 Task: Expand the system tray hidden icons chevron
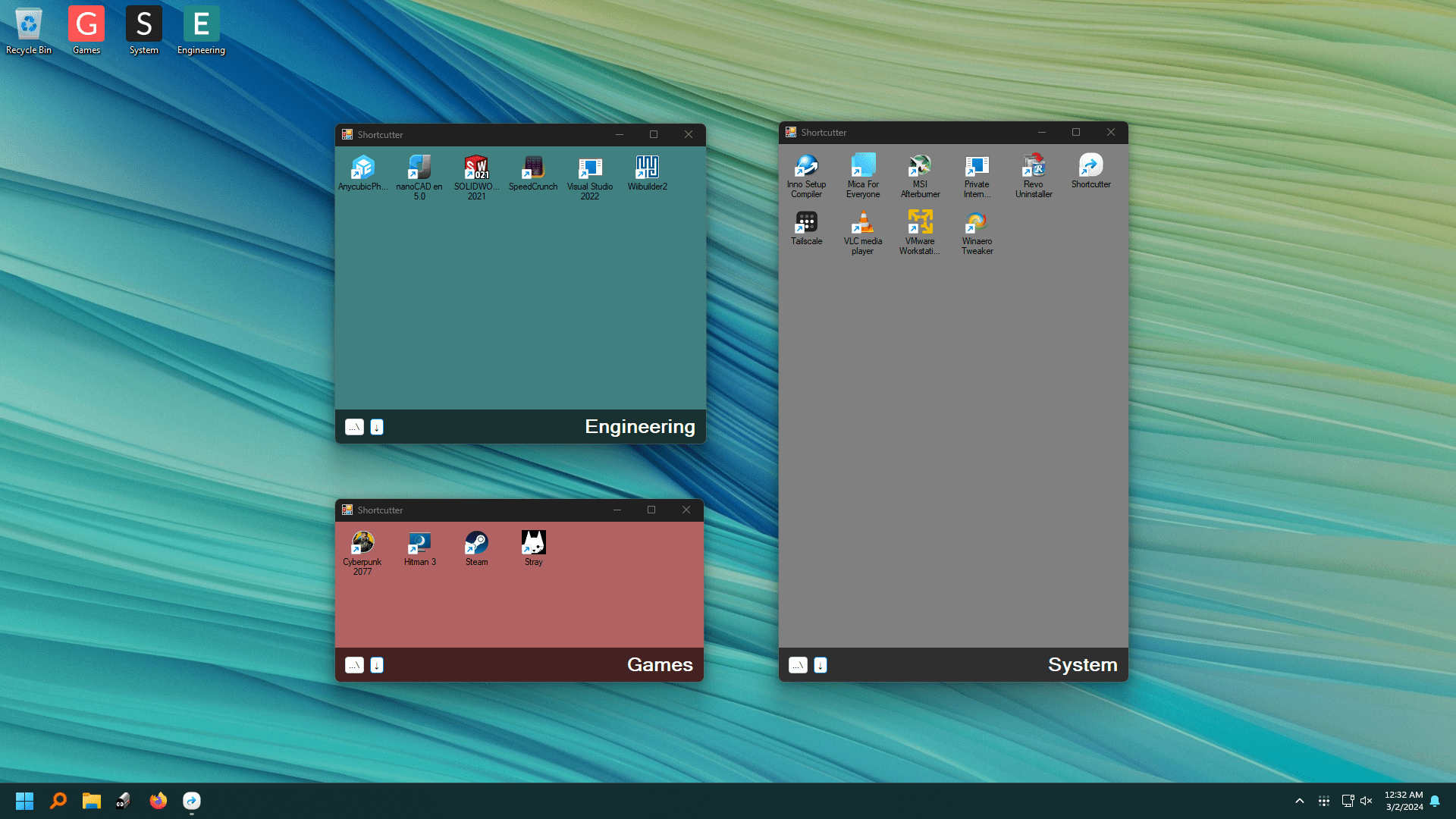point(1300,801)
